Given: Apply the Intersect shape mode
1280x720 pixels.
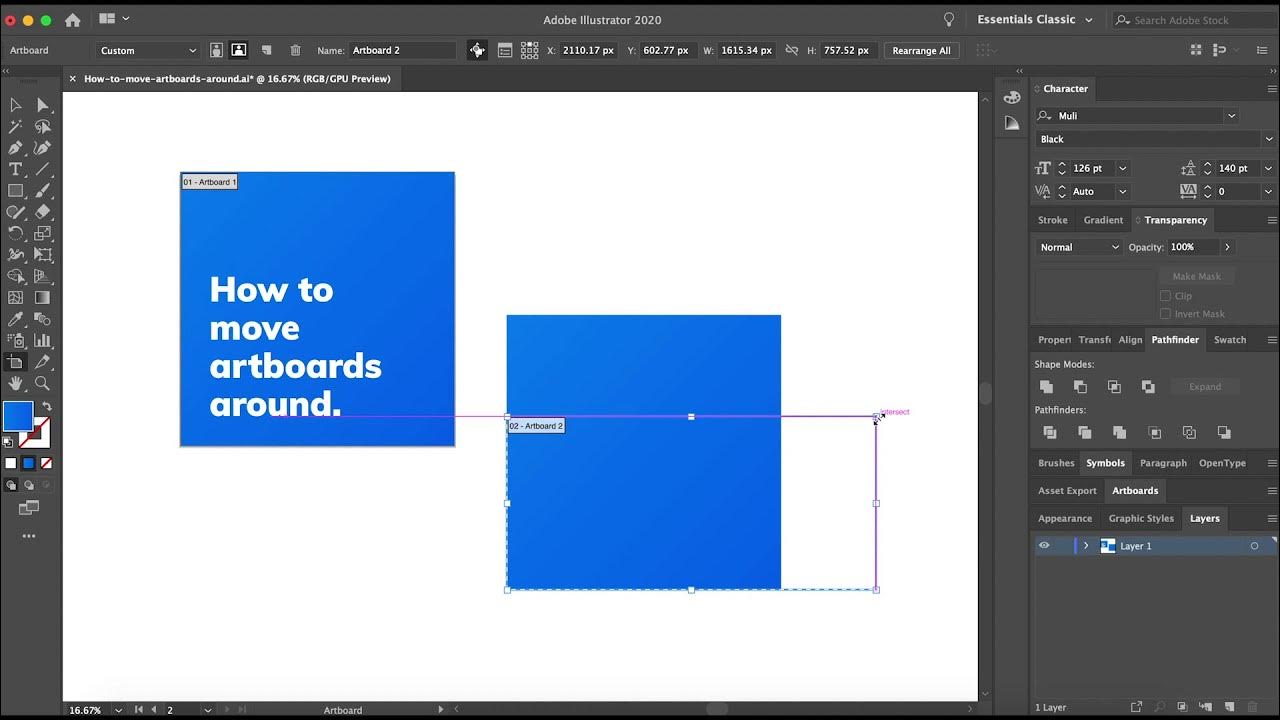Looking at the screenshot, I should tap(1114, 386).
